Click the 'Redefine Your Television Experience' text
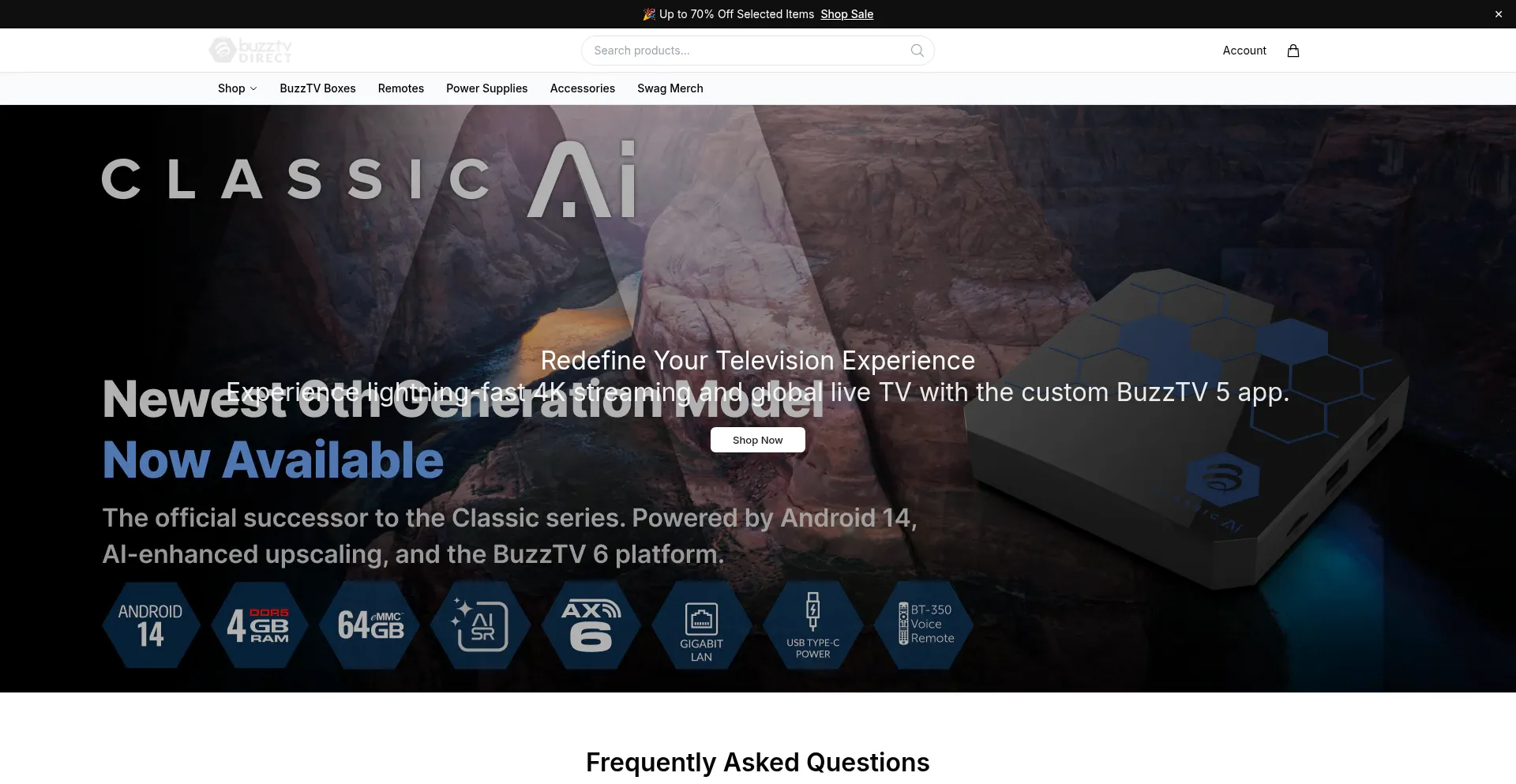The height and width of the screenshot is (784, 1516). coord(758,360)
